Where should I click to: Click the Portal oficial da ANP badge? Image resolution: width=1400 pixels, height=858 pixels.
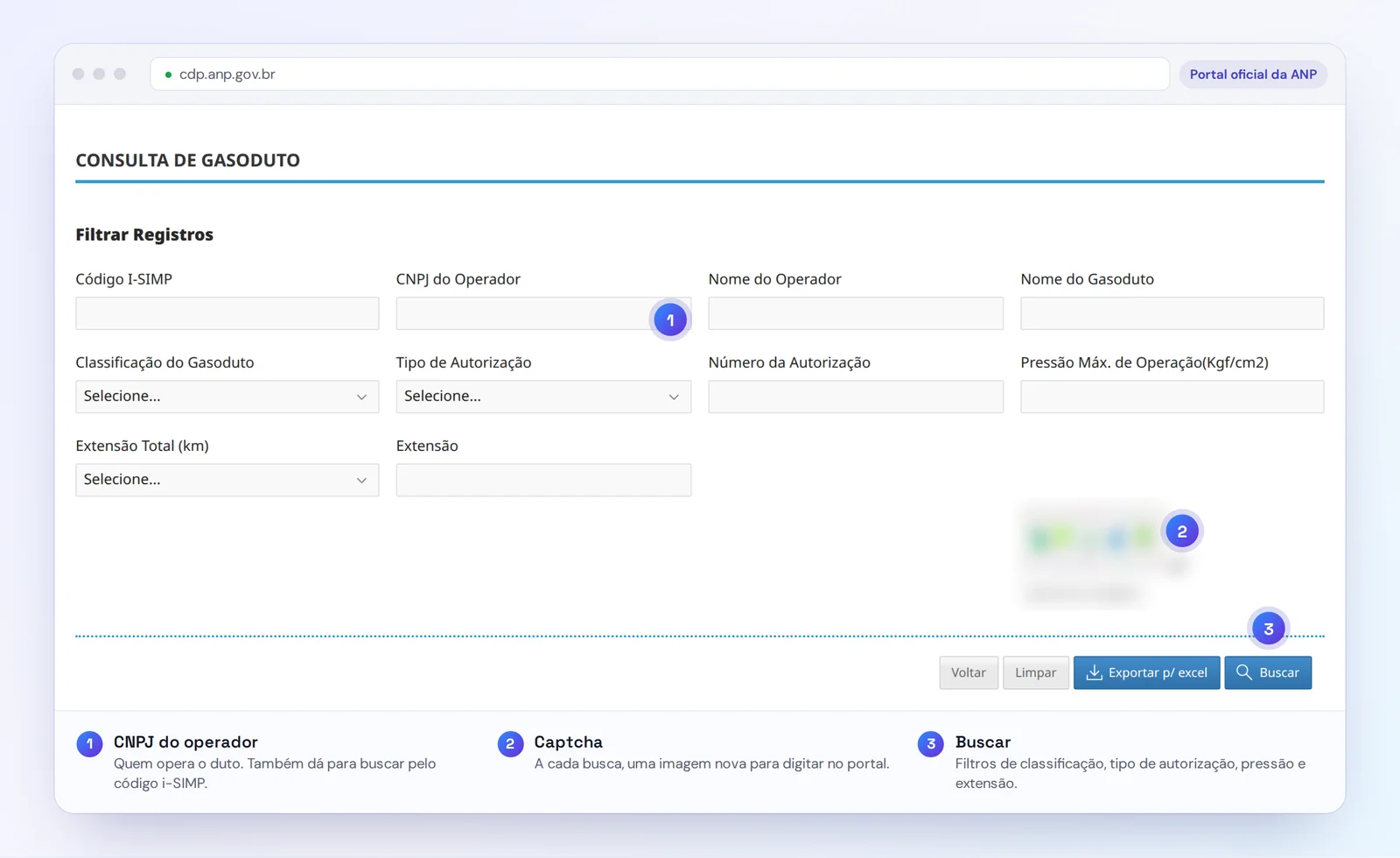coord(1253,74)
